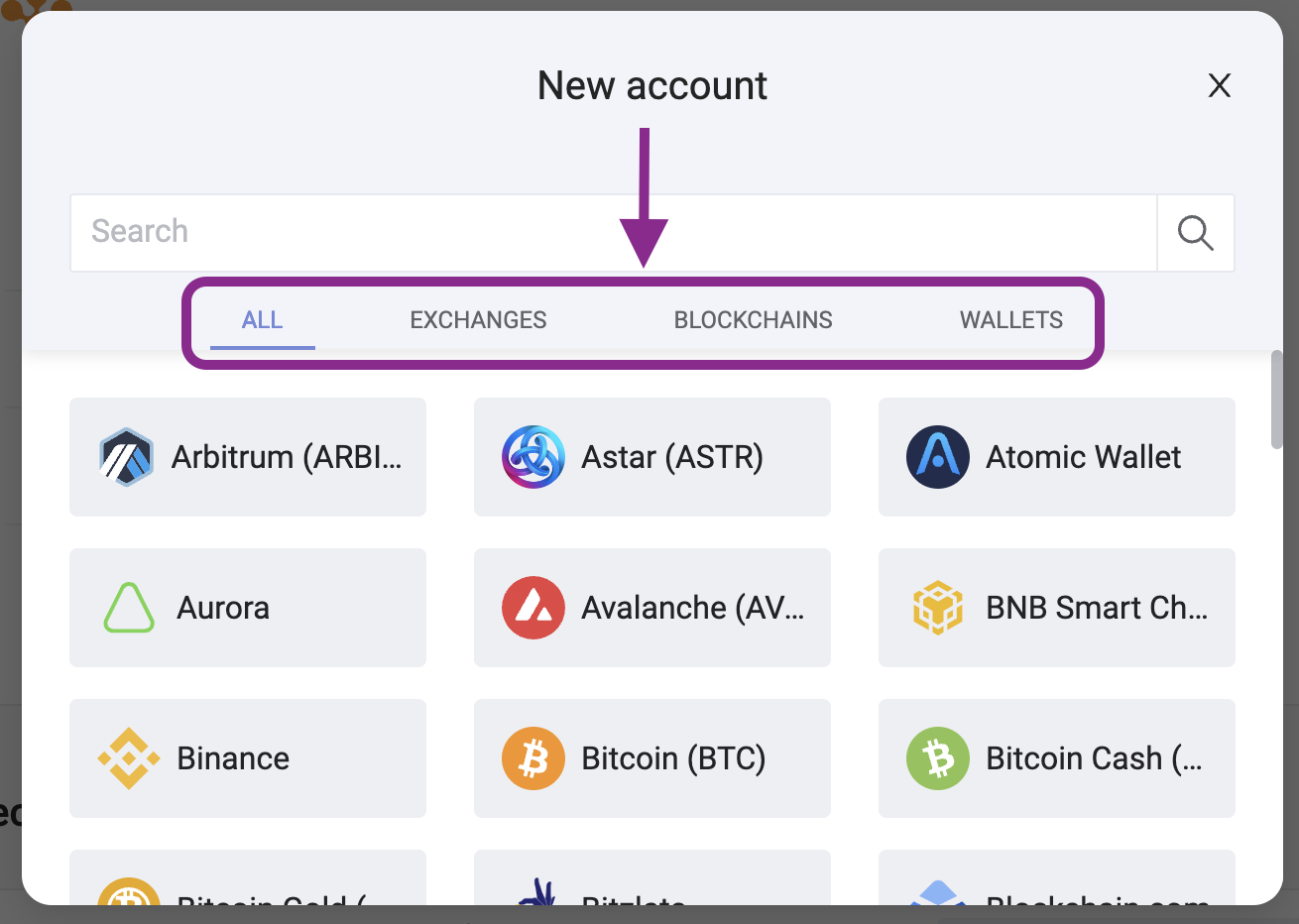The image size is (1299, 924).
Task: Click the Atomic Wallet logo icon
Action: (x=938, y=457)
